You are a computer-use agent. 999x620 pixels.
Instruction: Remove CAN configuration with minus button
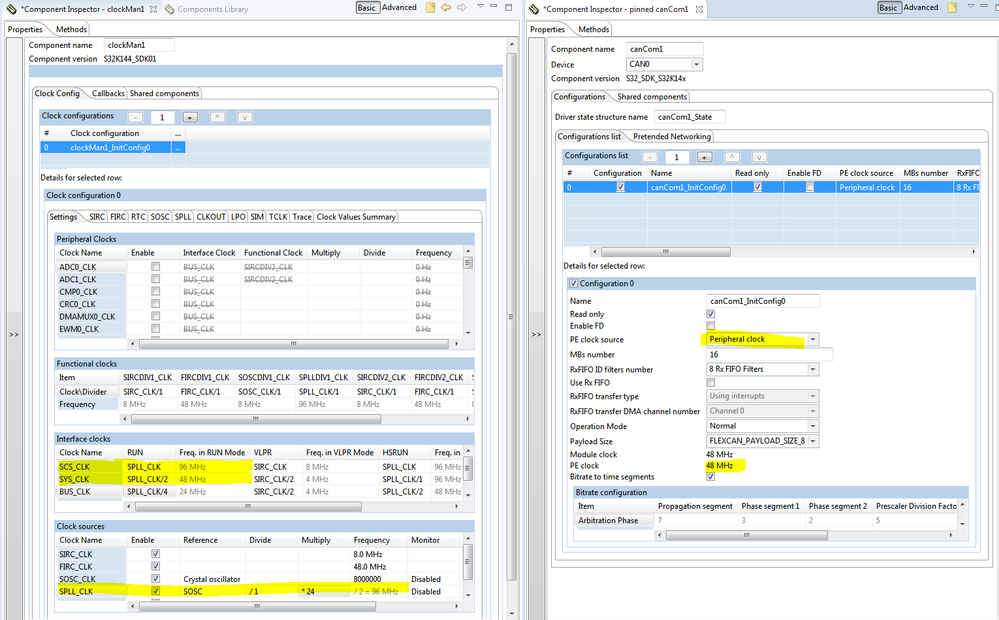point(649,157)
